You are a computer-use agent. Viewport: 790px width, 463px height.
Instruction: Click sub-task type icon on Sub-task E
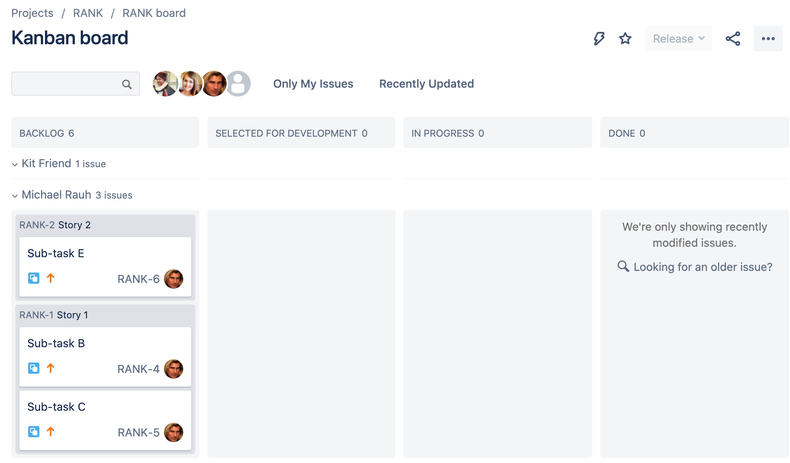33,278
